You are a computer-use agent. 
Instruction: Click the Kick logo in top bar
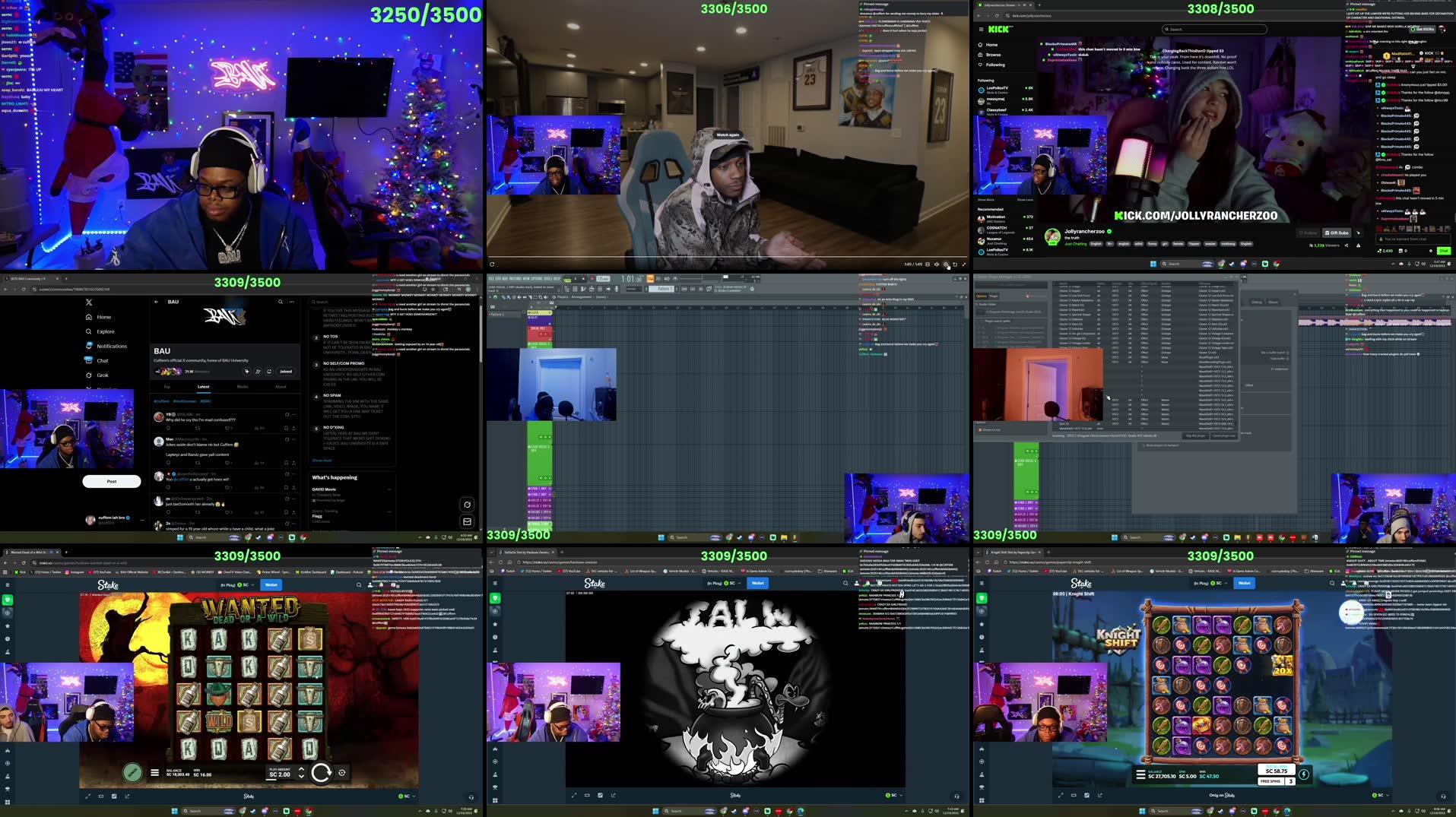point(999,30)
